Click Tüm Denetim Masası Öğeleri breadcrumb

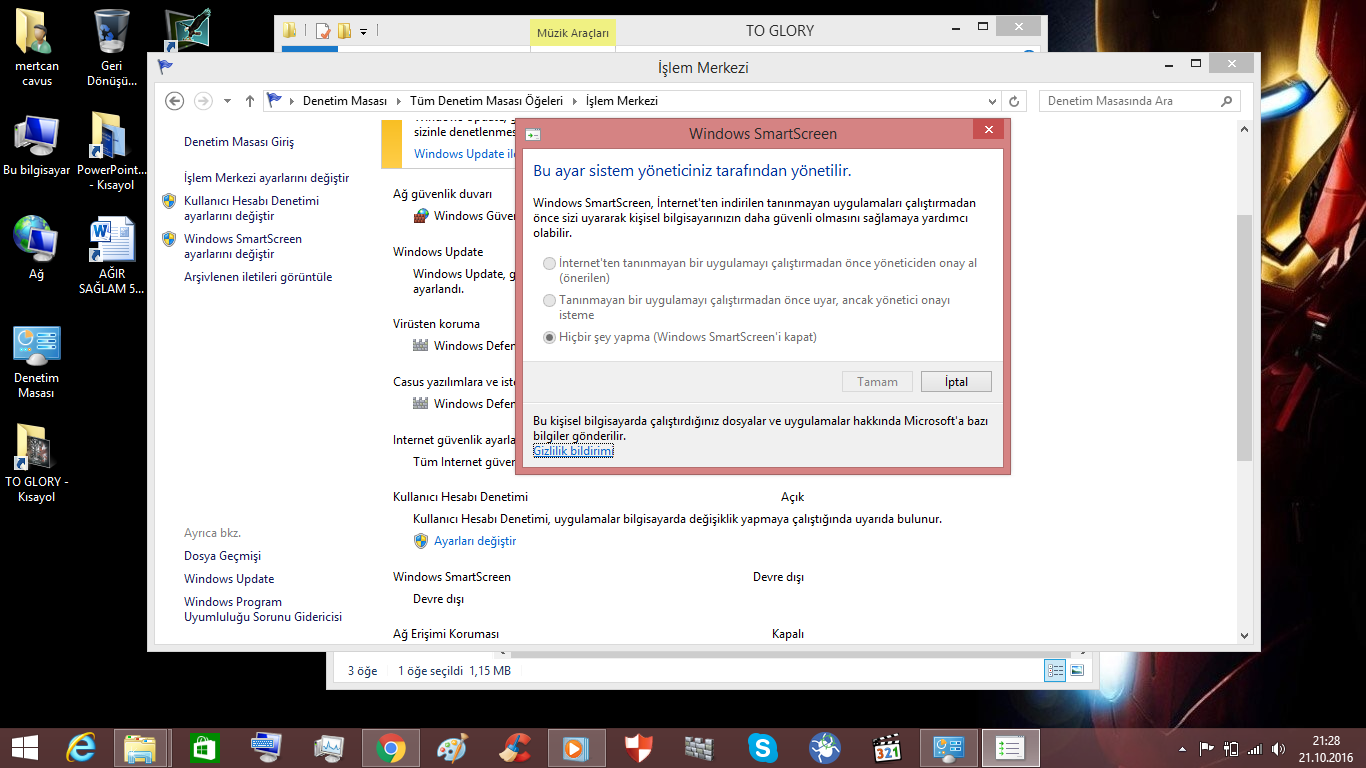[x=486, y=101]
